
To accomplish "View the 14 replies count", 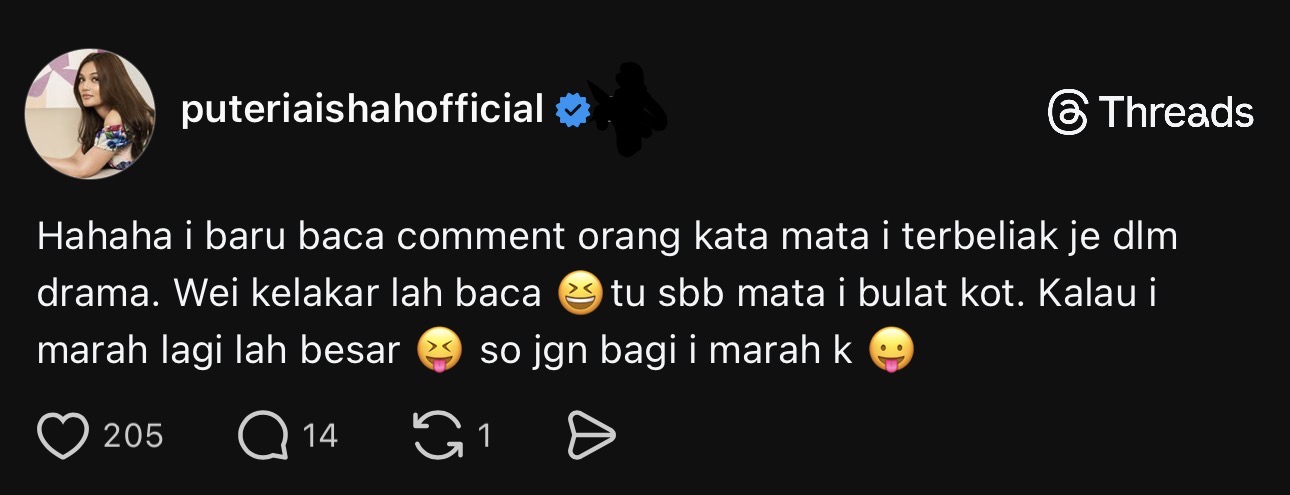I will click(320, 436).
